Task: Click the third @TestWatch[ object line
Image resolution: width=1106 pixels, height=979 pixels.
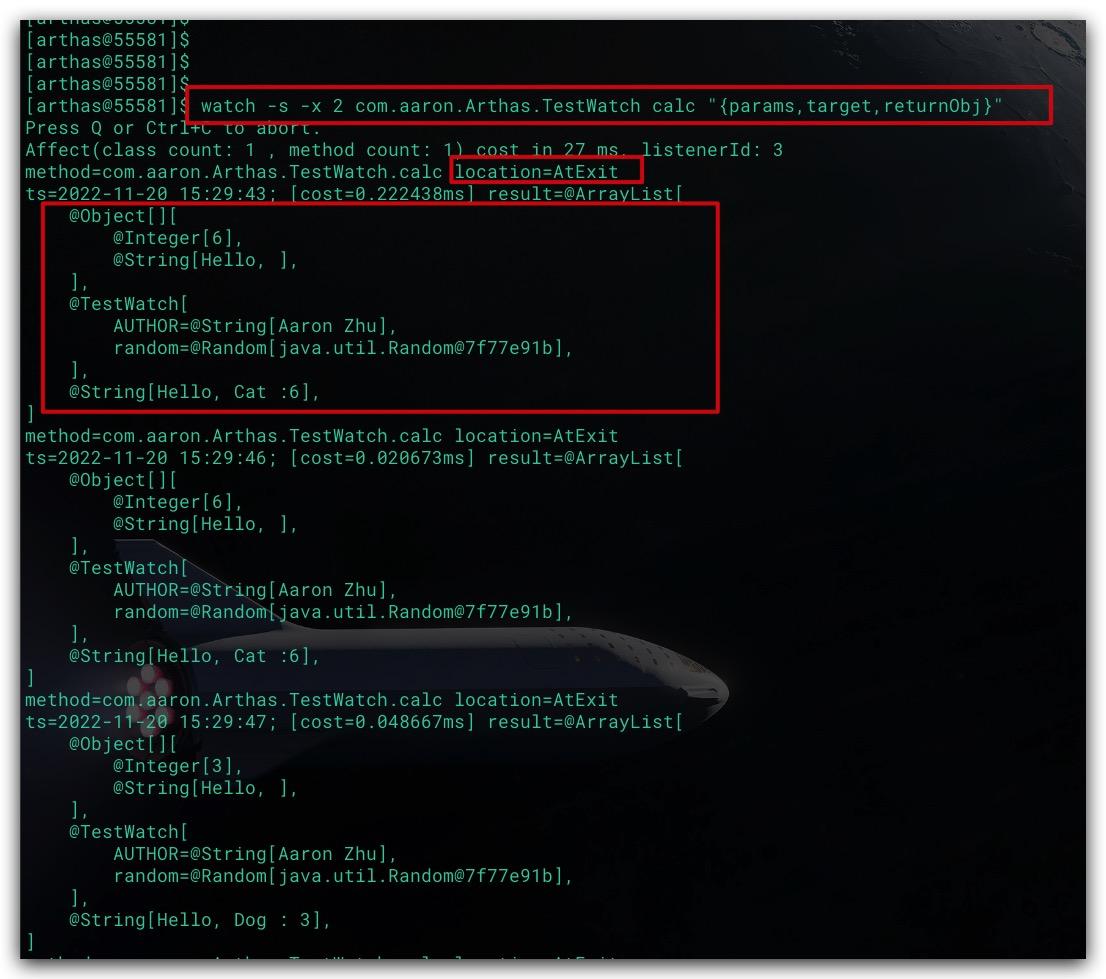Action: (128, 832)
